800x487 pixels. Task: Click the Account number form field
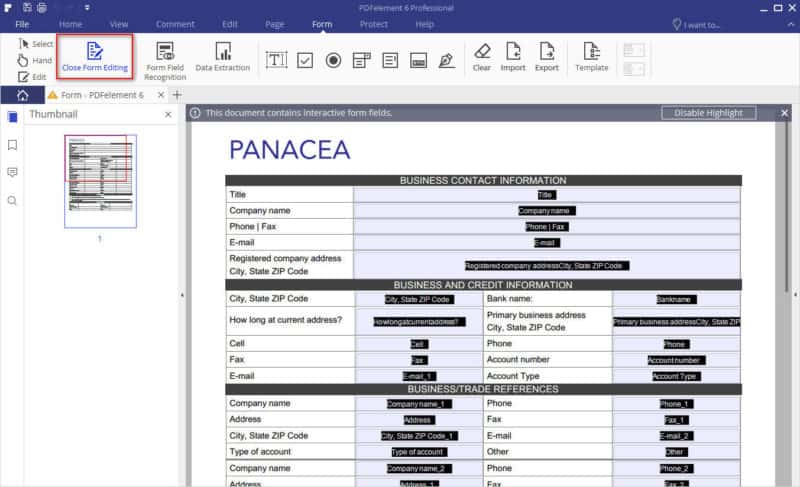click(x=677, y=360)
